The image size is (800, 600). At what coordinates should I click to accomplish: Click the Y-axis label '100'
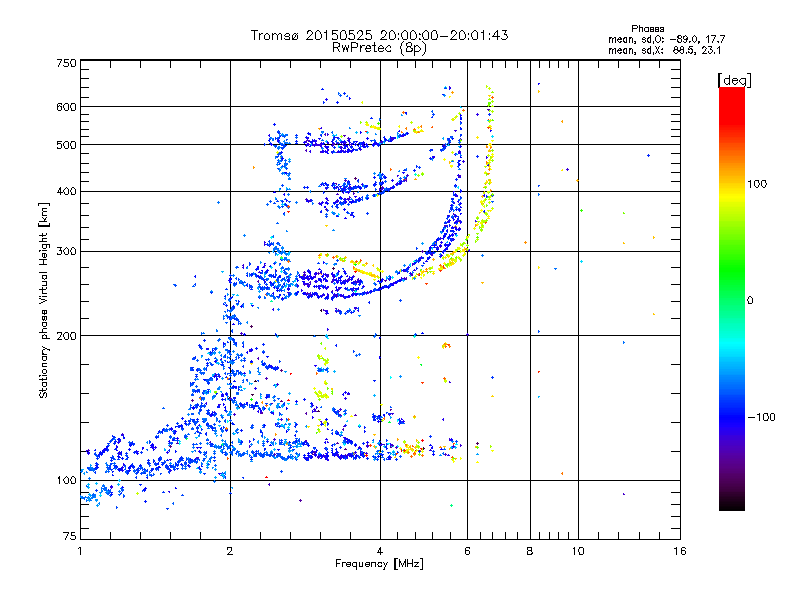point(67,481)
